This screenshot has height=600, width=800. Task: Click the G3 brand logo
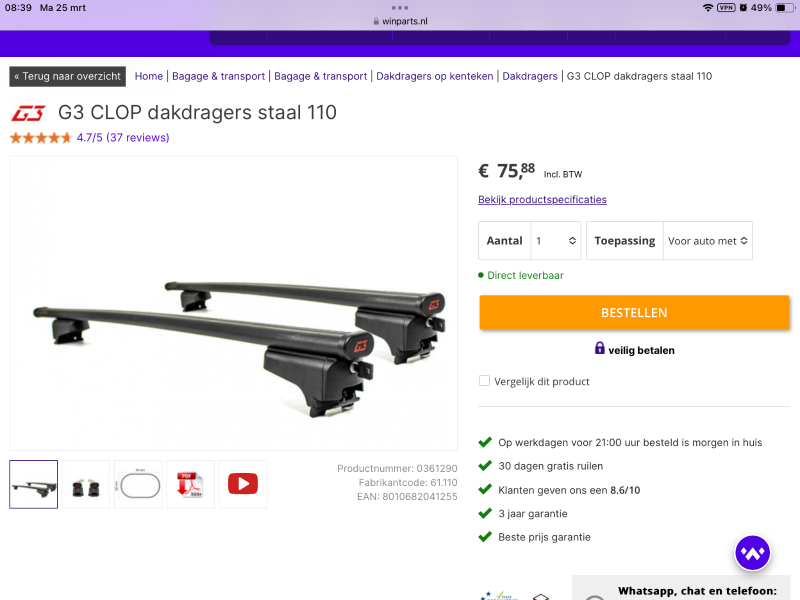click(29, 113)
